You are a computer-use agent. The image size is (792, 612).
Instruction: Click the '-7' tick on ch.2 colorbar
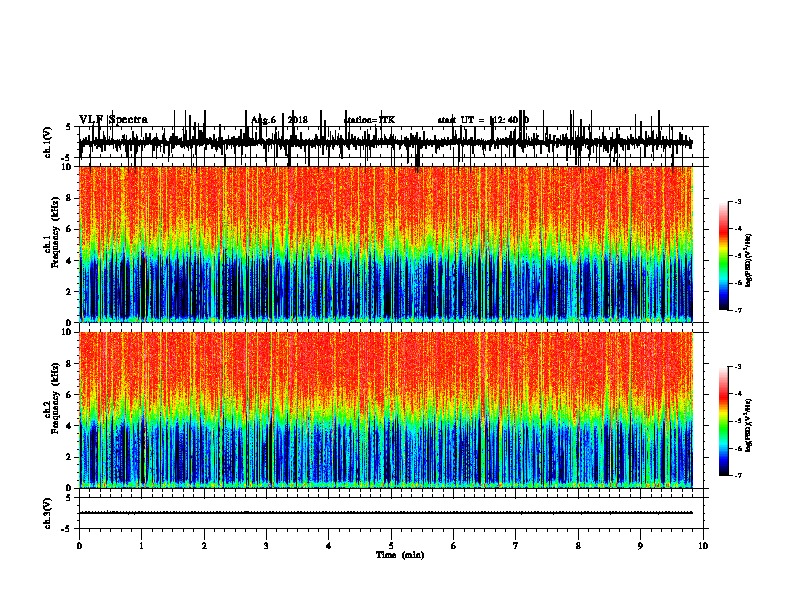(737, 475)
